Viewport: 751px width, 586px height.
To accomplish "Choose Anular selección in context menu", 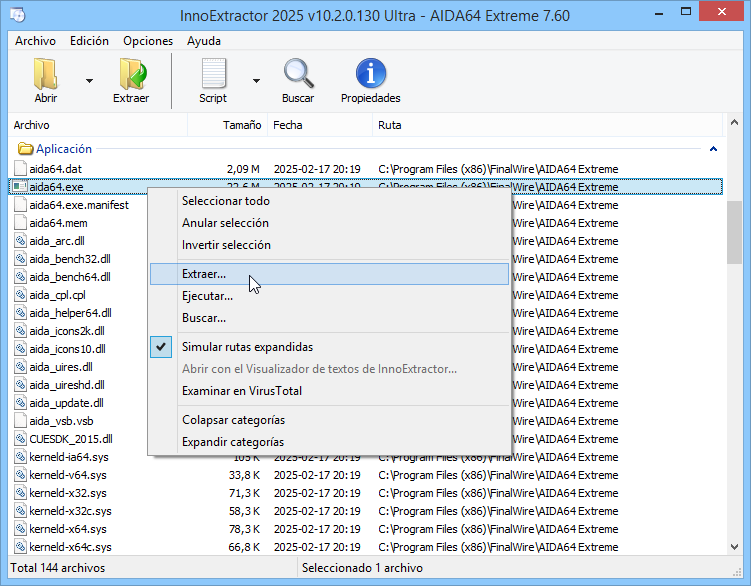I will click(329, 223).
